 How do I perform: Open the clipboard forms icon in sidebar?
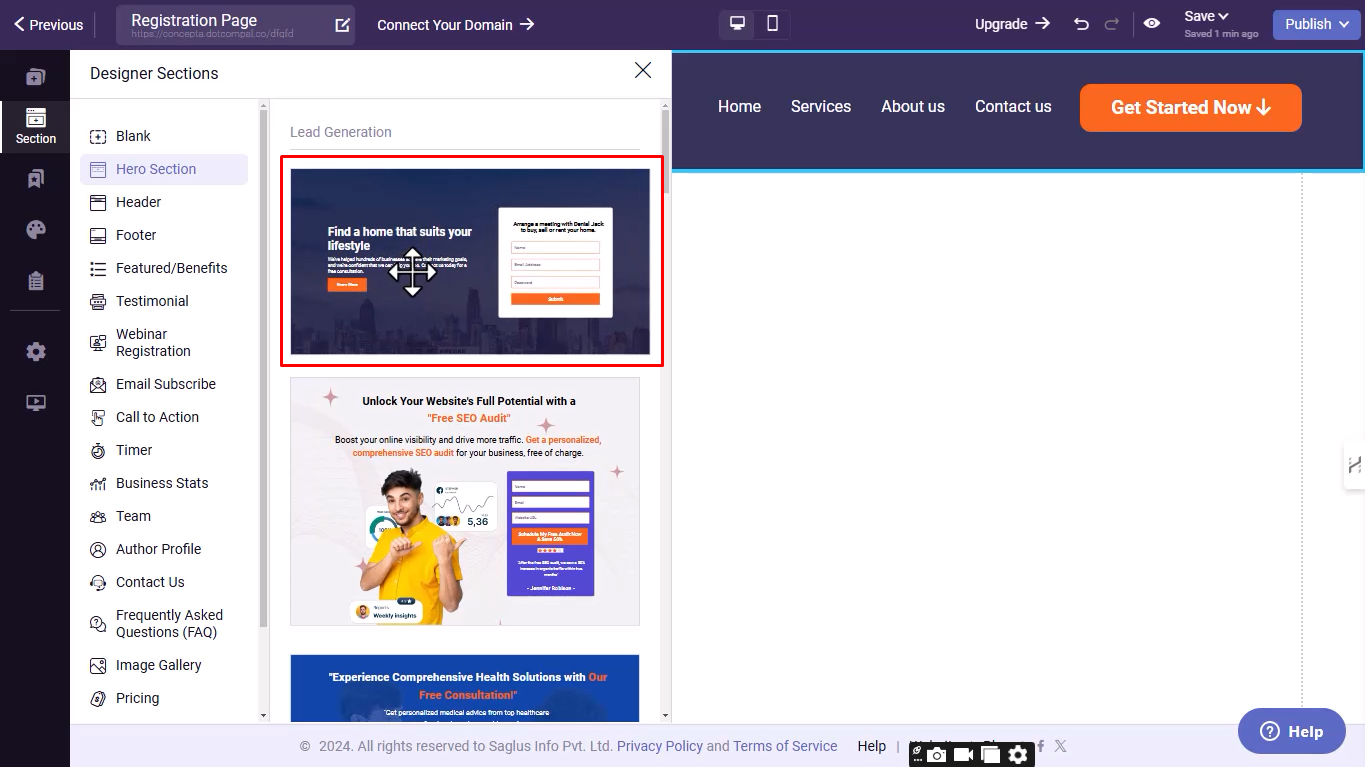click(35, 281)
